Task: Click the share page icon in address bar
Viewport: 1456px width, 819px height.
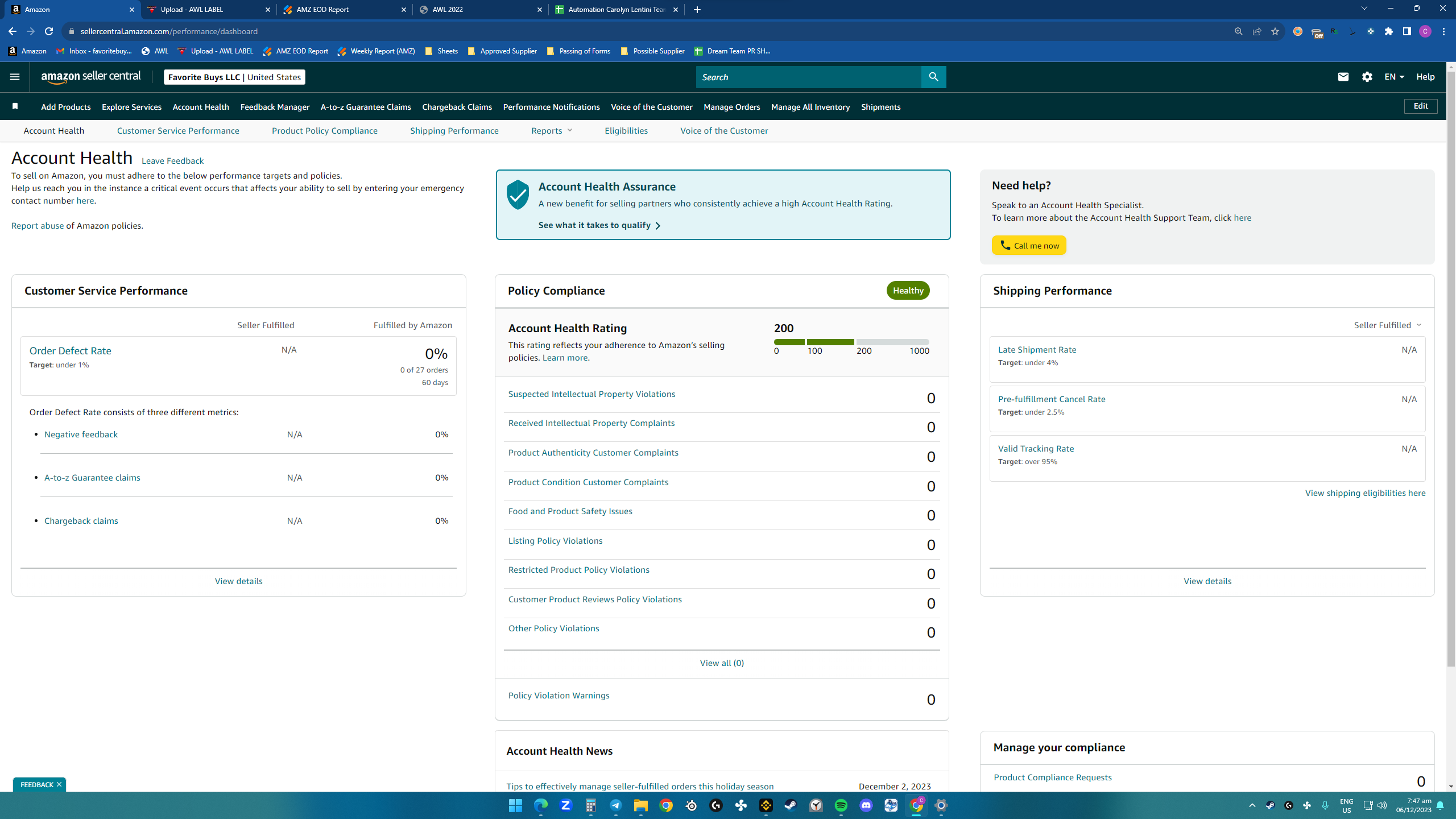Action: (1257, 31)
